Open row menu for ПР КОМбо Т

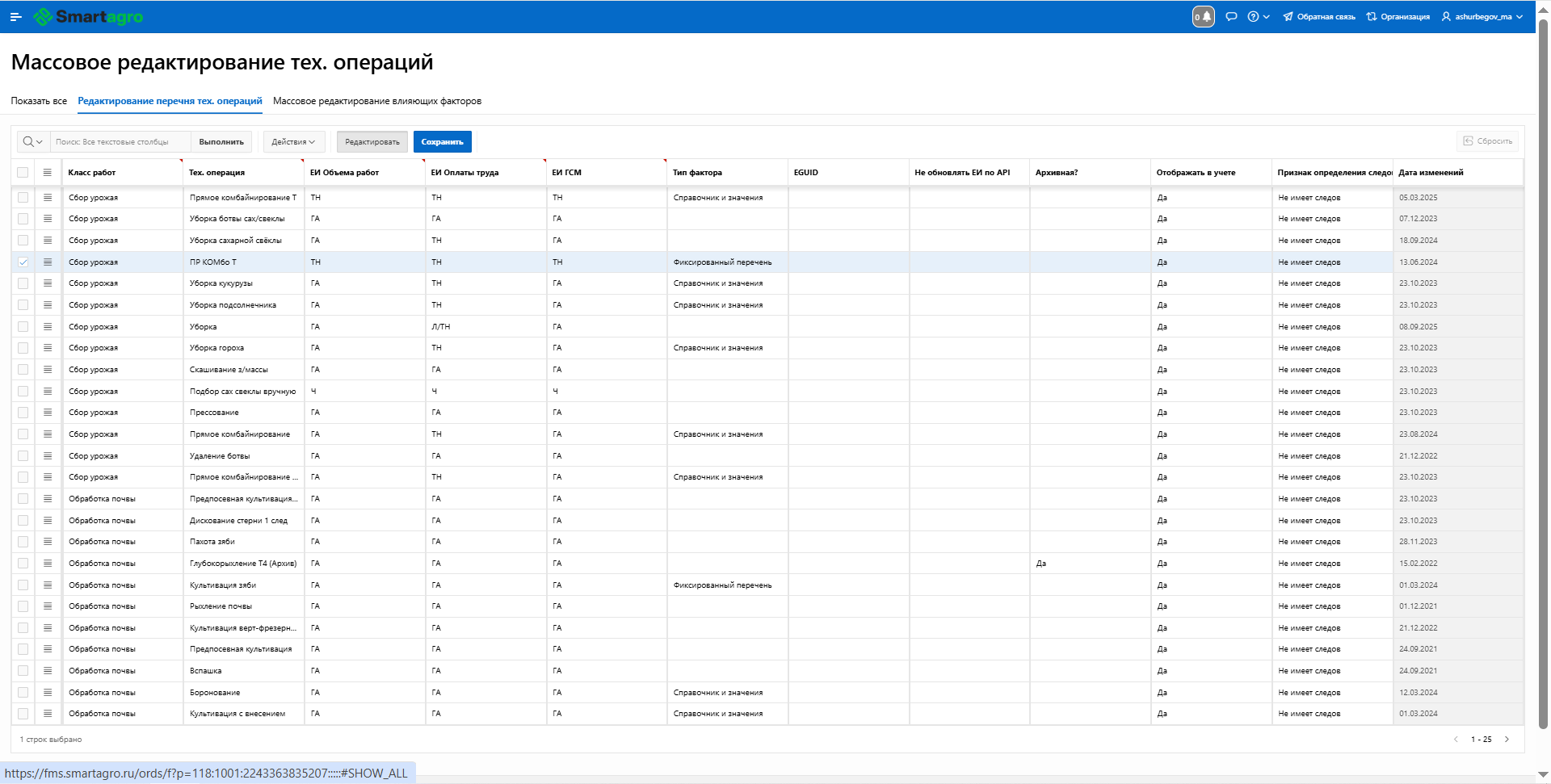[x=48, y=262]
